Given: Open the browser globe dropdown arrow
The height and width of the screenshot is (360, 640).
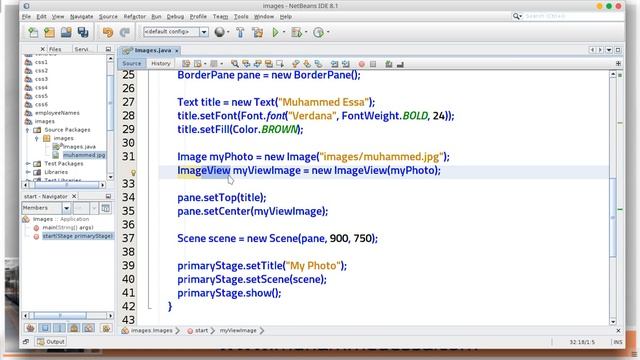Looking at the screenshot, I should tap(228, 32).
